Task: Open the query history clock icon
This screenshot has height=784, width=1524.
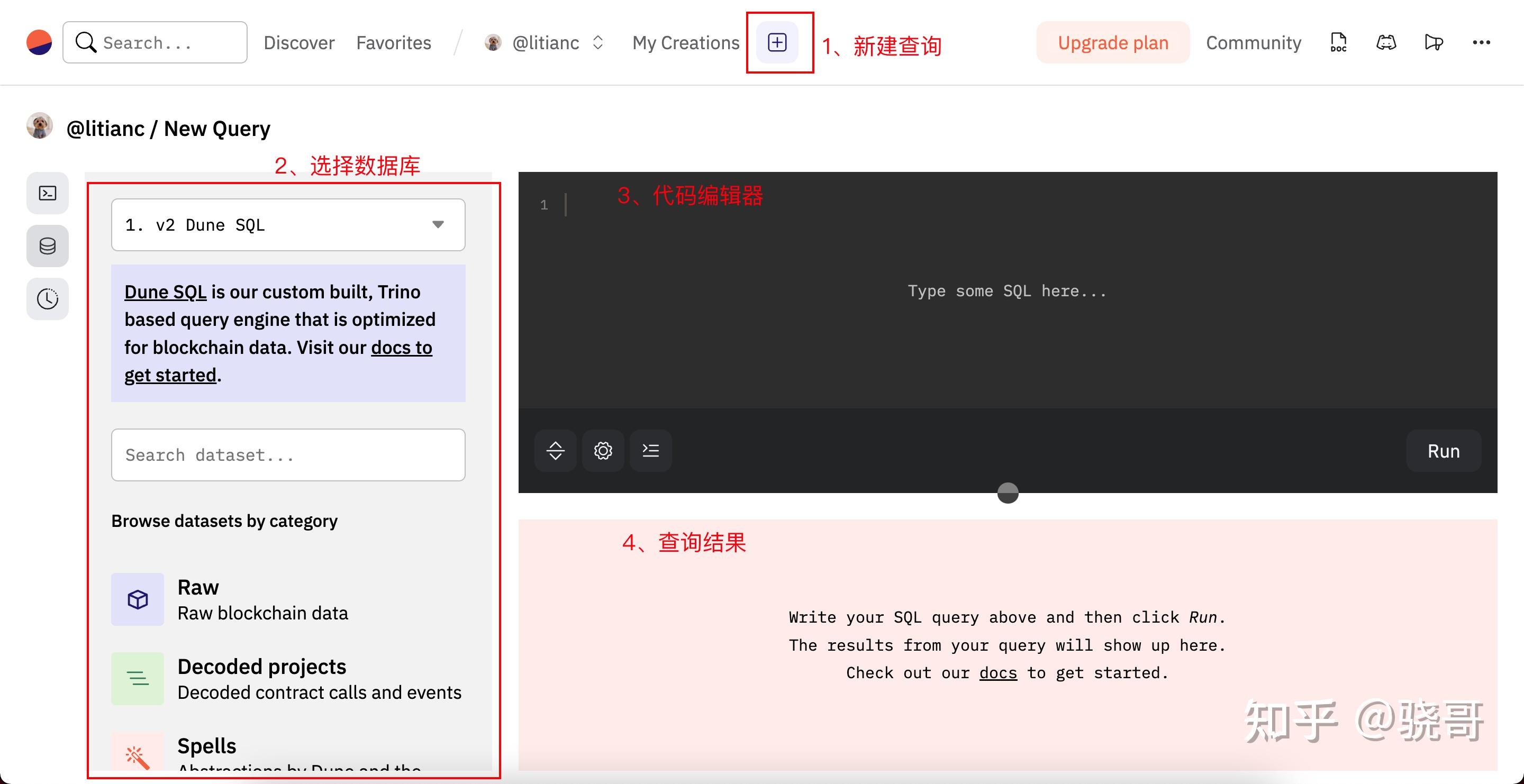Action: point(47,299)
